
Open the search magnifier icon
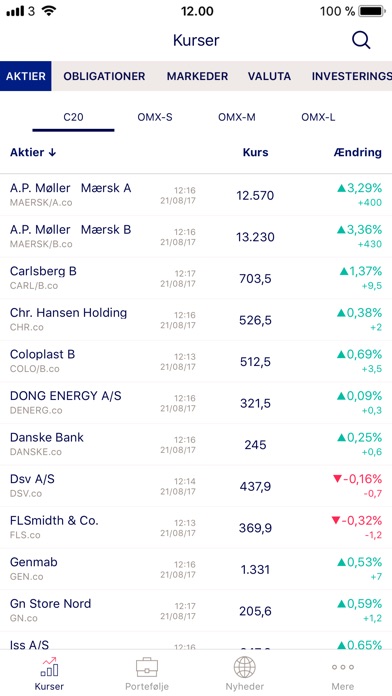361,40
